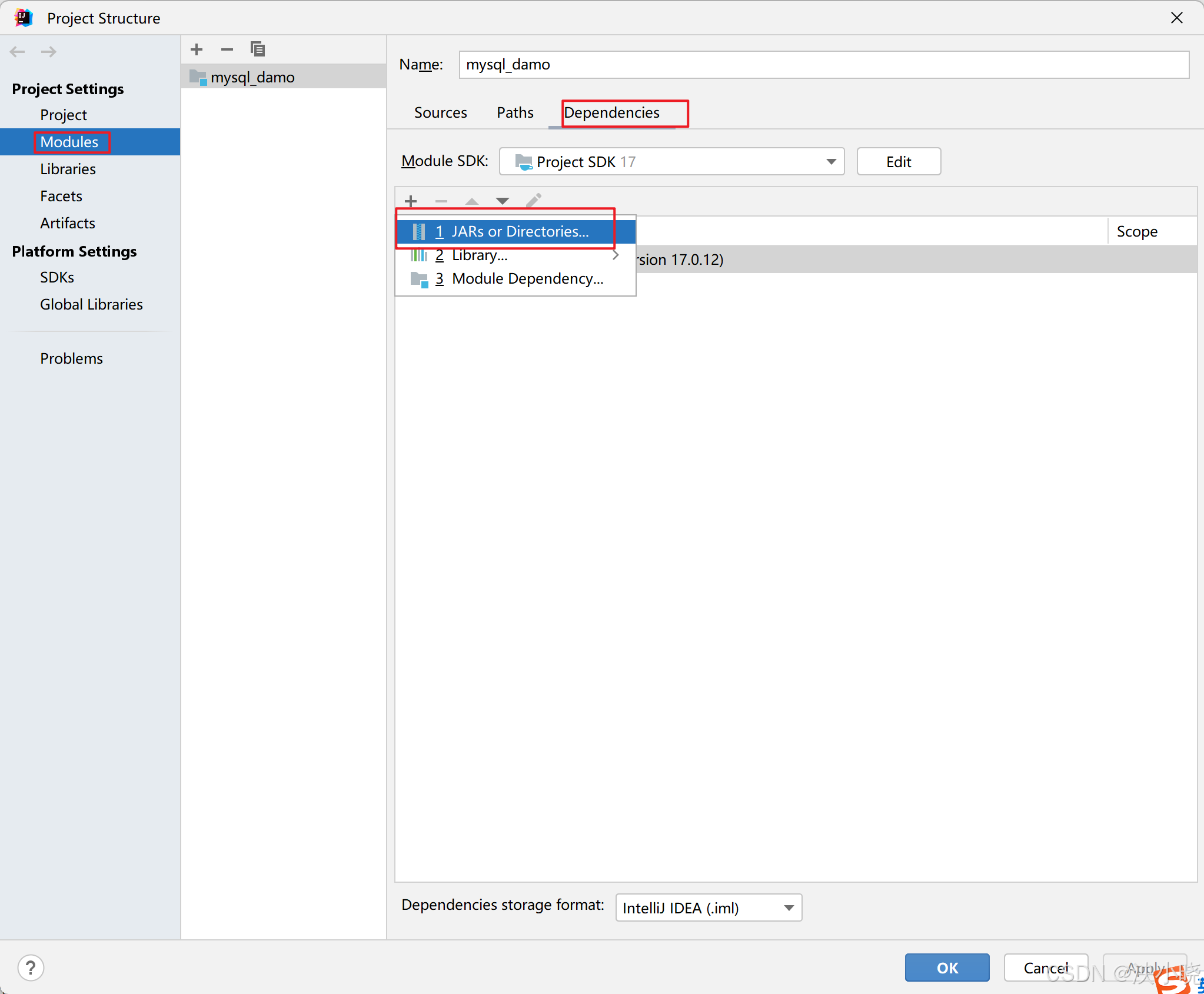The image size is (1204, 994).
Task: Edit the selected dependency with the pencil icon
Action: point(533,201)
